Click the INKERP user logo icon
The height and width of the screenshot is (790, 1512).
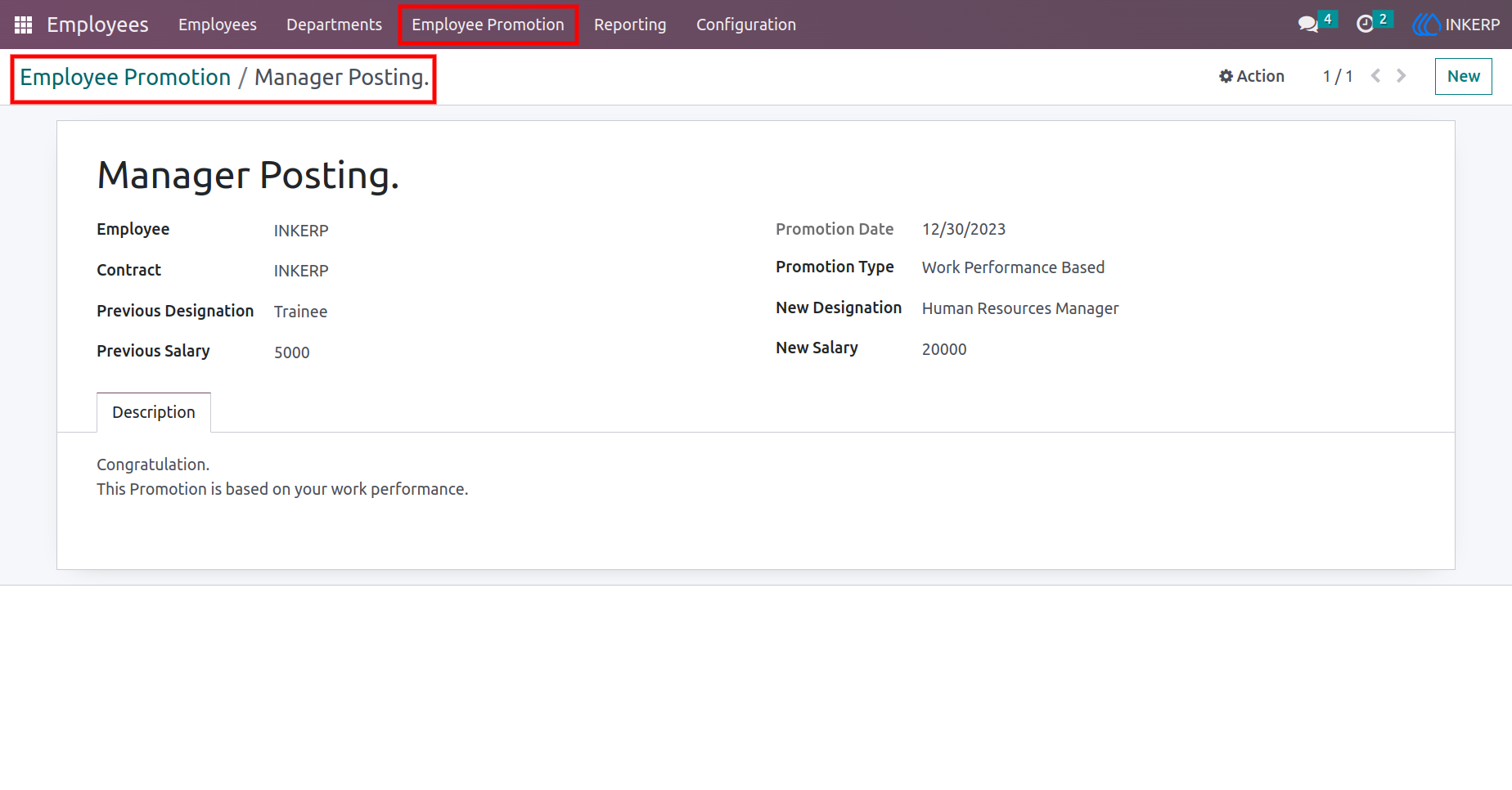pyautogui.click(x=1426, y=25)
